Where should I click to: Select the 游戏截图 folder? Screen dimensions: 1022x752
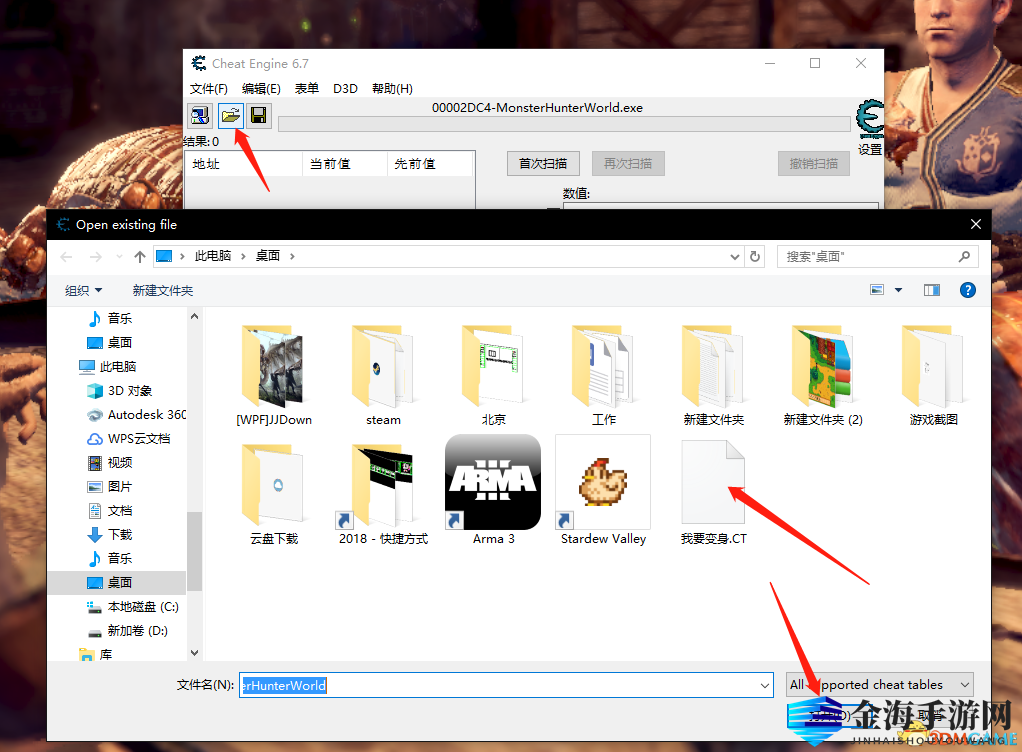(x=933, y=375)
